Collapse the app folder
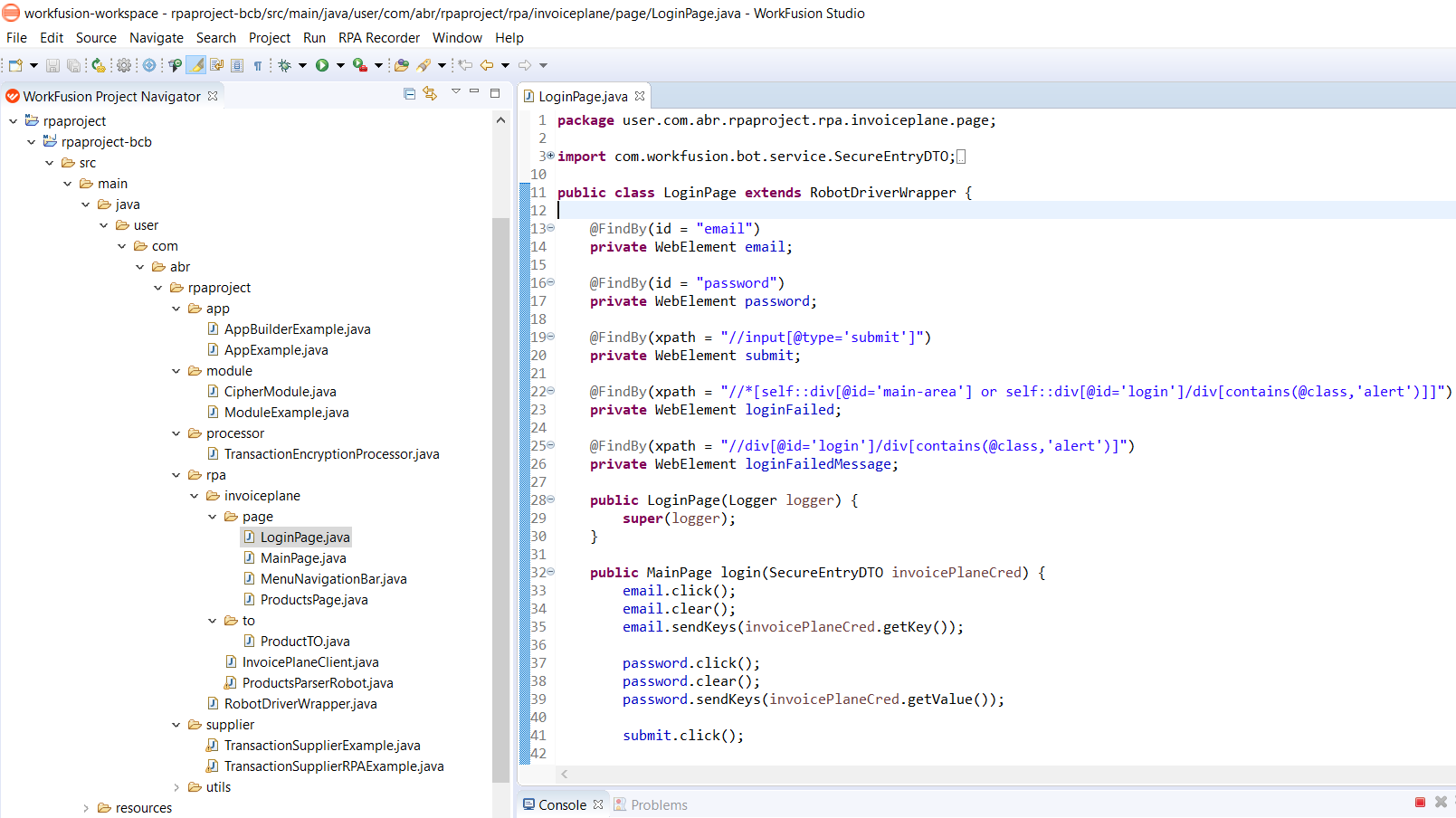The width and height of the screenshot is (1456, 818). [176, 309]
